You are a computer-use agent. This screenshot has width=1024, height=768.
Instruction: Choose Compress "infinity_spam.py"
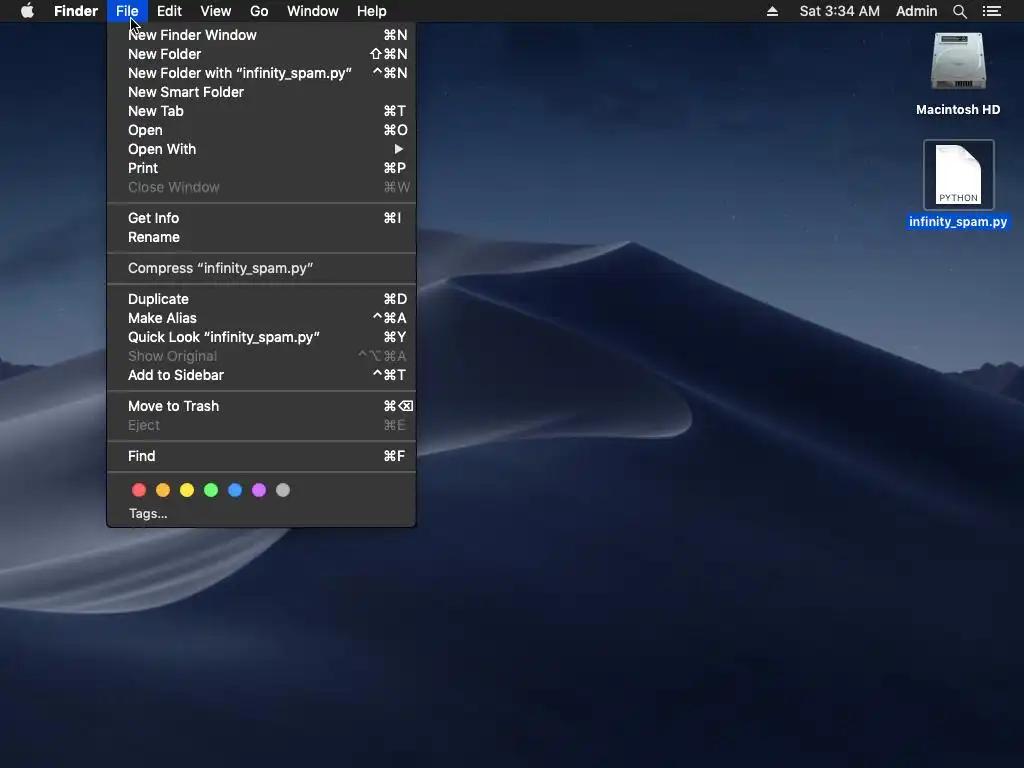click(x=261, y=268)
